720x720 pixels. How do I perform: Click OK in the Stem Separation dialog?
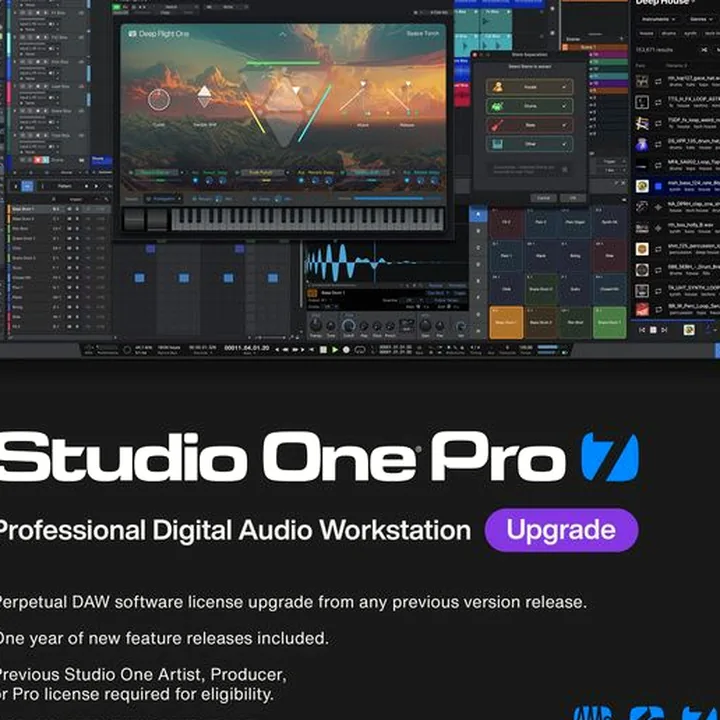pos(573,198)
